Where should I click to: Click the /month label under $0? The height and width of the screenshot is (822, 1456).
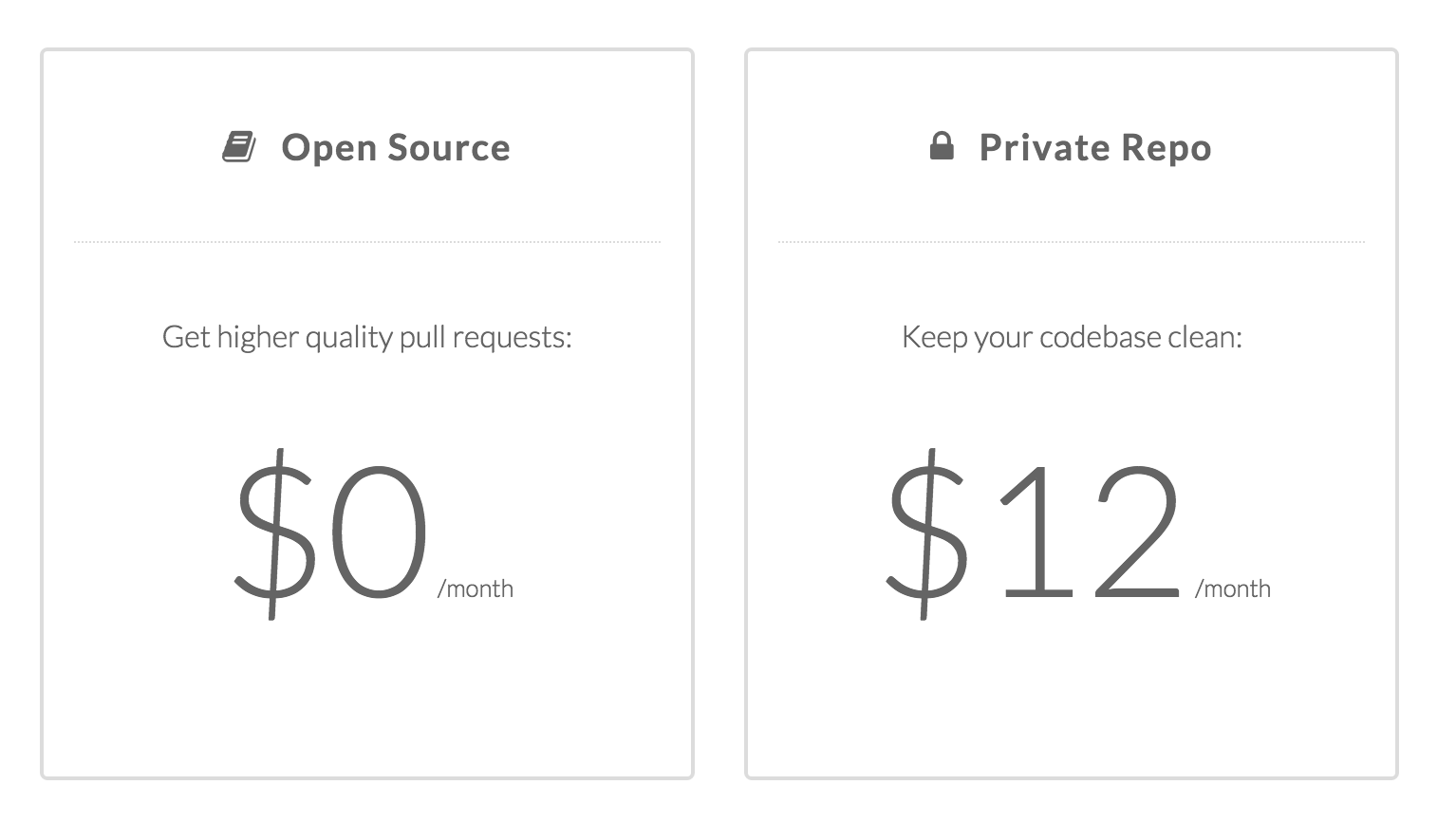[x=475, y=588]
